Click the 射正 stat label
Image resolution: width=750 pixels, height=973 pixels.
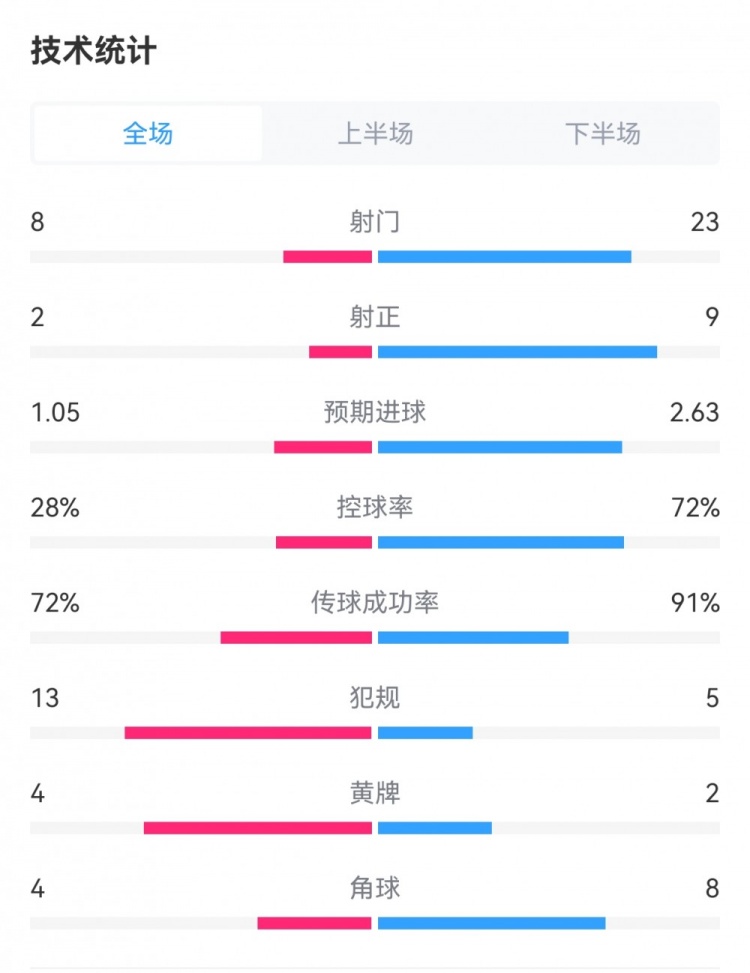[x=375, y=317]
